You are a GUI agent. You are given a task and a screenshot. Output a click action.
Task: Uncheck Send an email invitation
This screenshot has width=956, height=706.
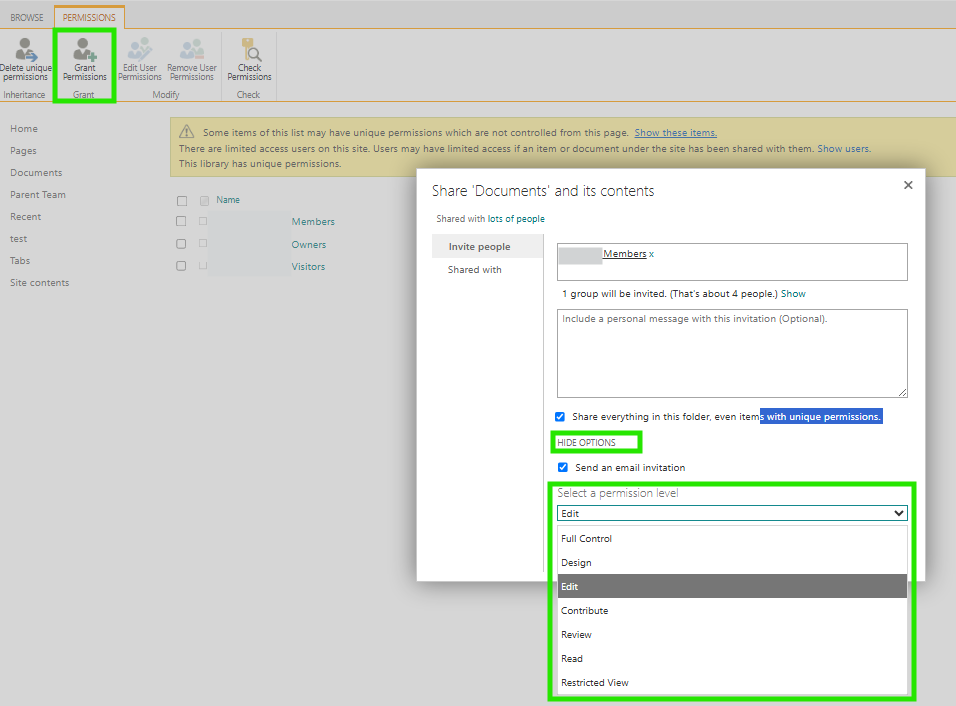pyautogui.click(x=563, y=468)
